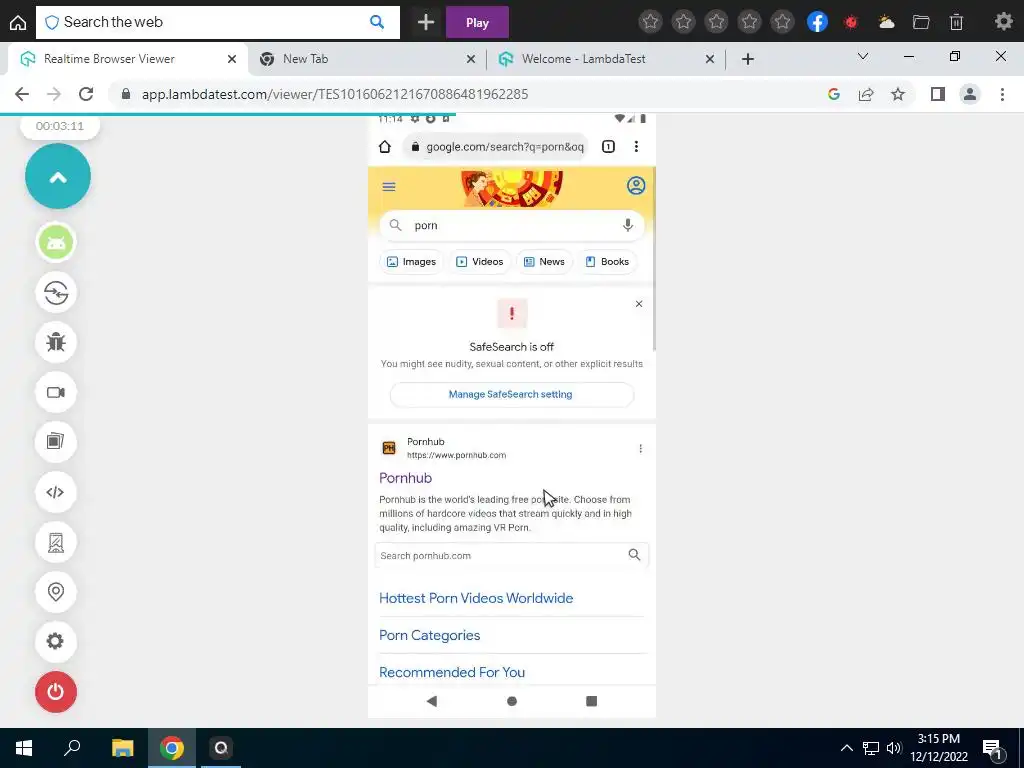The height and width of the screenshot is (768, 1024).
Task: Open the switch device icon in the sidebar
Action: click(x=56, y=293)
